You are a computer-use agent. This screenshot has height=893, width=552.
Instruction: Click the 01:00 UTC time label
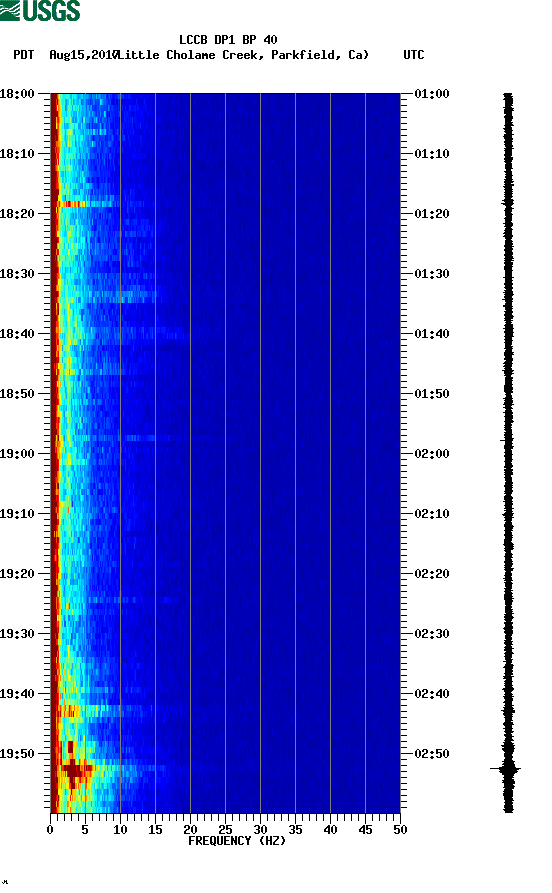(432, 93)
